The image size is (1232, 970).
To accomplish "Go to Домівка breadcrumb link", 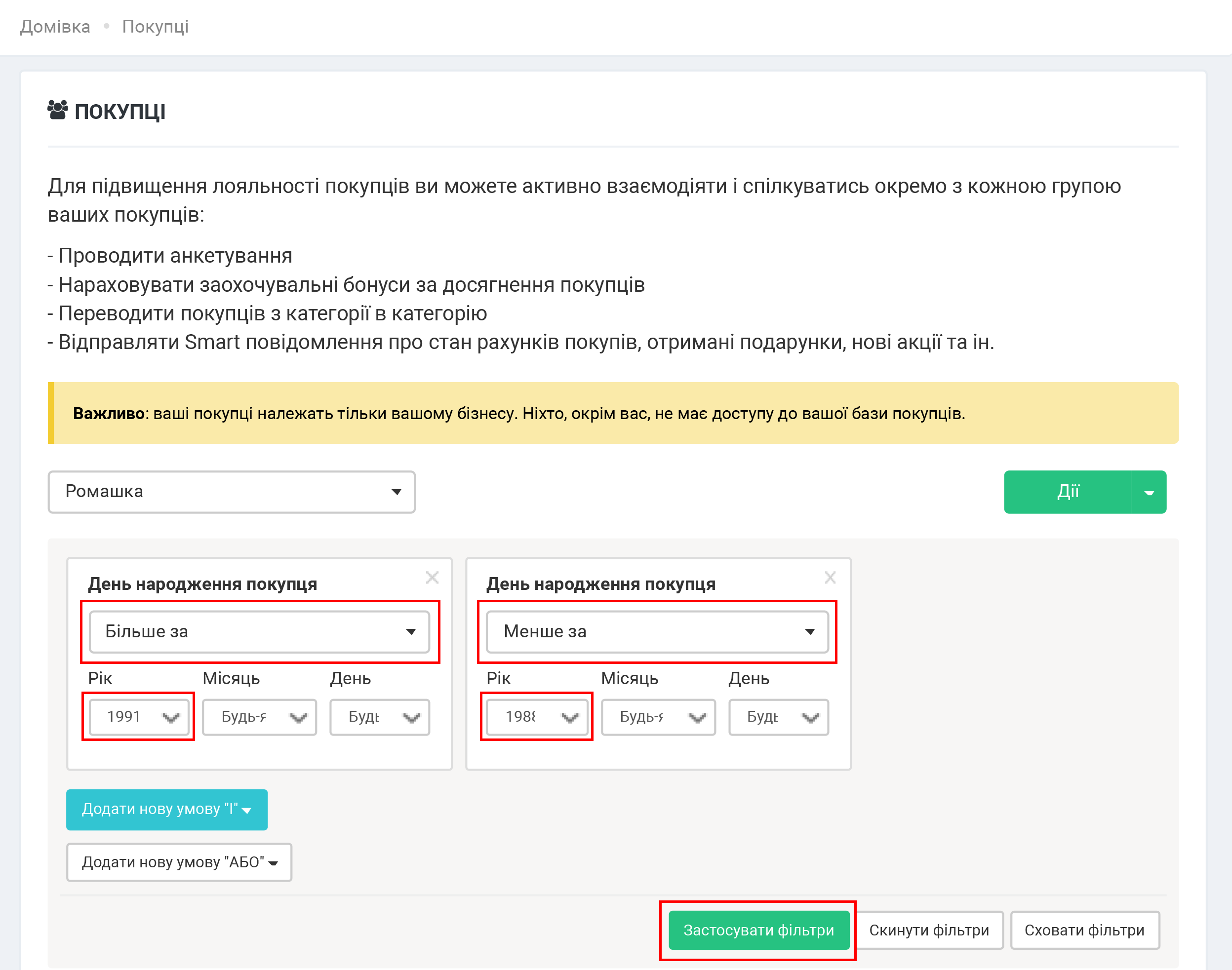I will 55,27.
